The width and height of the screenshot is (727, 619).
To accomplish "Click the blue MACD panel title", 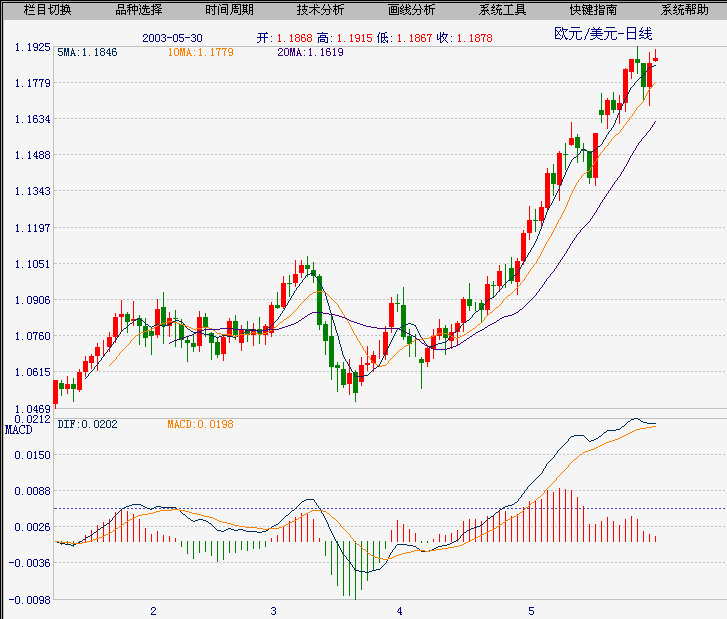I will (x=19, y=430).
